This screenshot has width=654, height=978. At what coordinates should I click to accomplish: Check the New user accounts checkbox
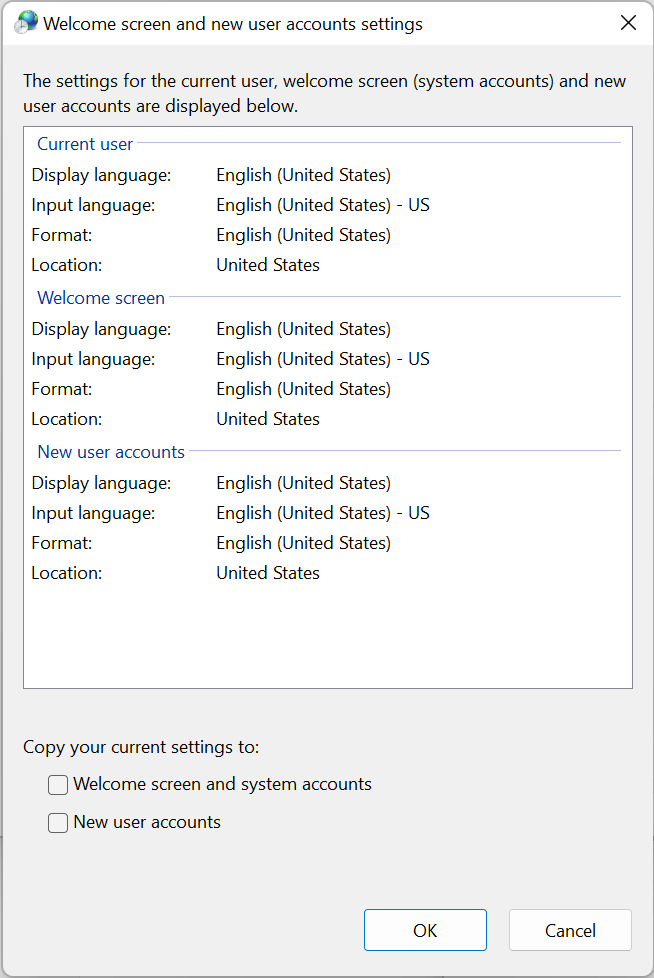(x=58, y=823)
